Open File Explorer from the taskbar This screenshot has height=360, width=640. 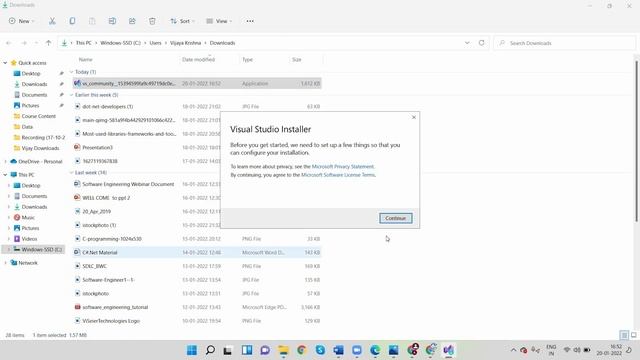(283, 350)
